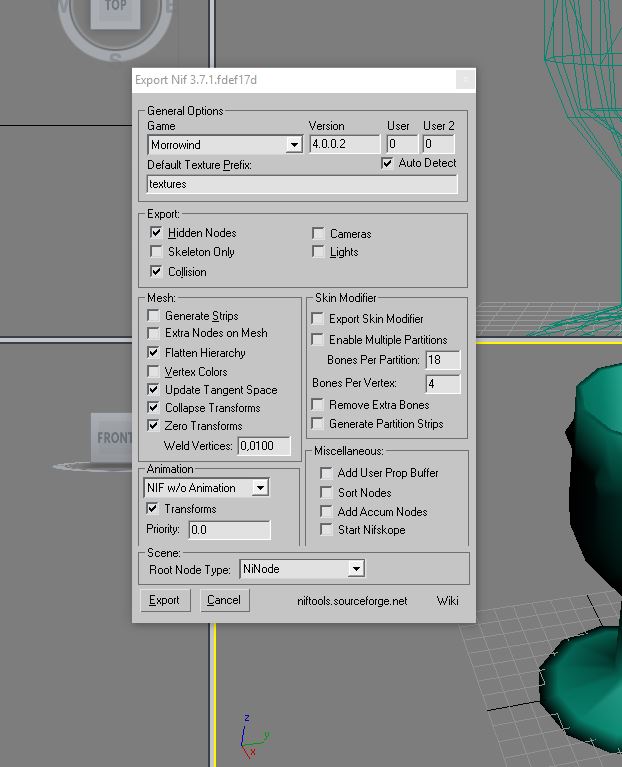Viewport: 622px width, 767px height.
Task: Toggle the Auto Detect checkbox
Action: point(387,163)
